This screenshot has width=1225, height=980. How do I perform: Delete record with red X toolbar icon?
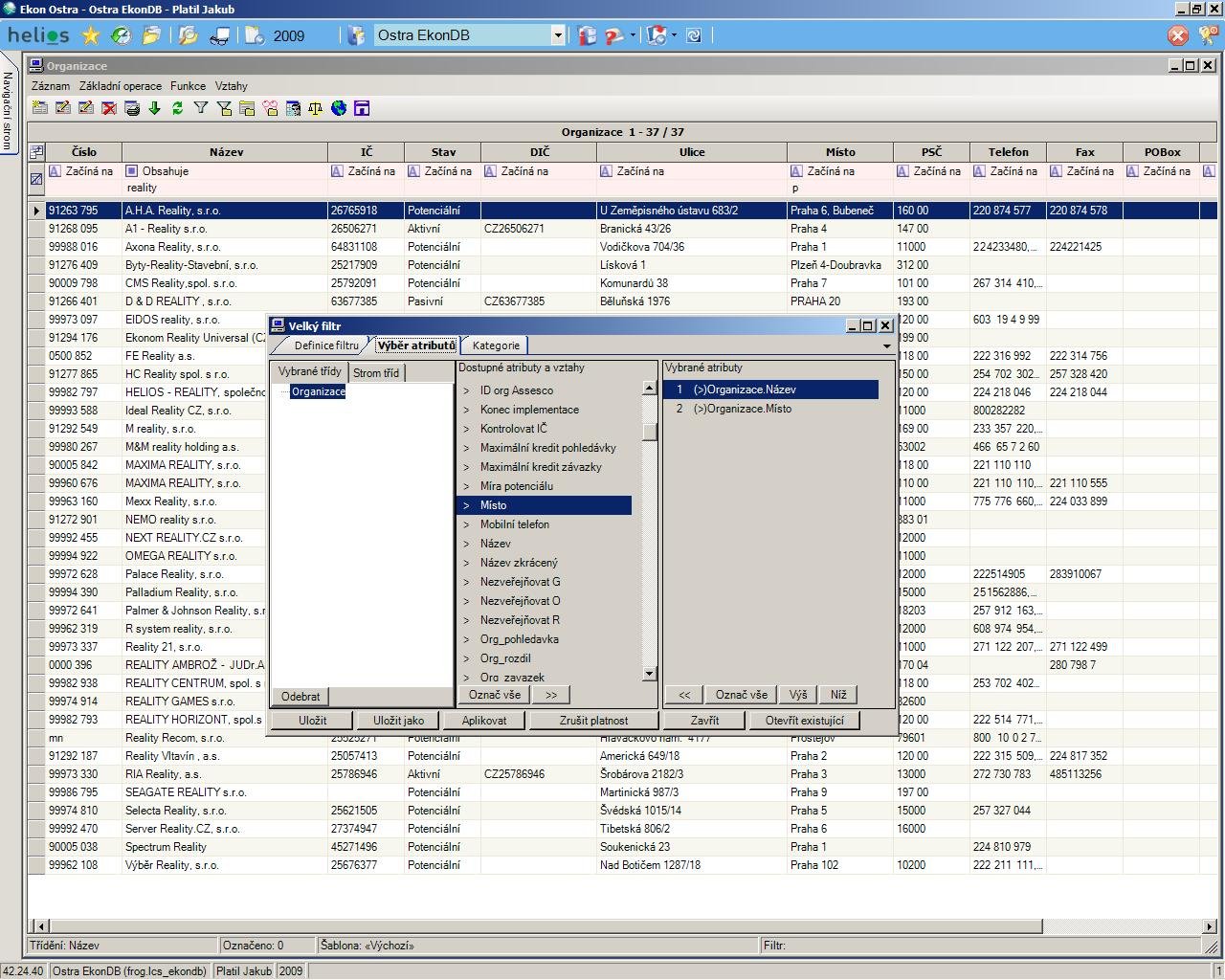[x=109, y=108]
